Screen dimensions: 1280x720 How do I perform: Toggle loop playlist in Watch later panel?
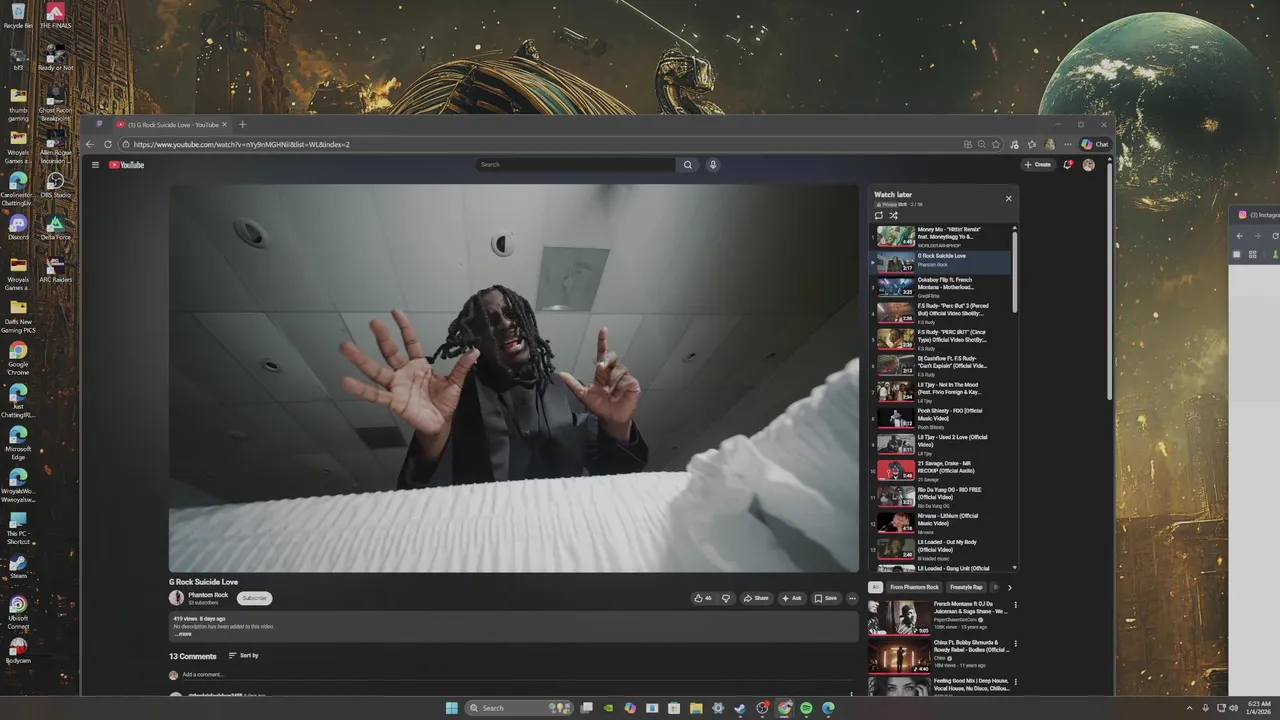click(x=879, y=215)
